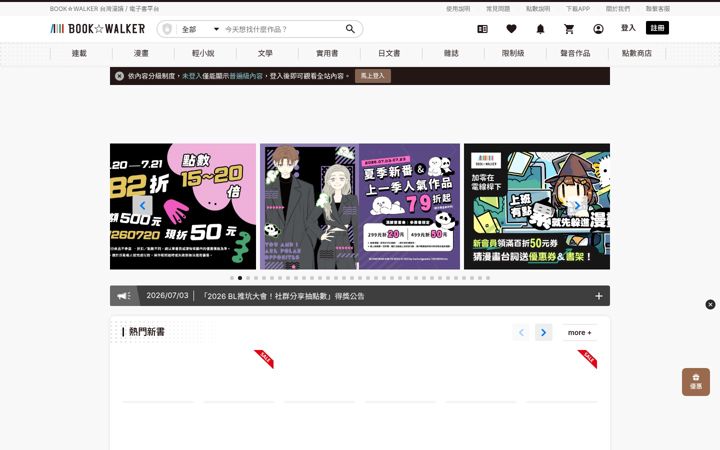Click the BOOK☆WALKER logo

(97, 28)
